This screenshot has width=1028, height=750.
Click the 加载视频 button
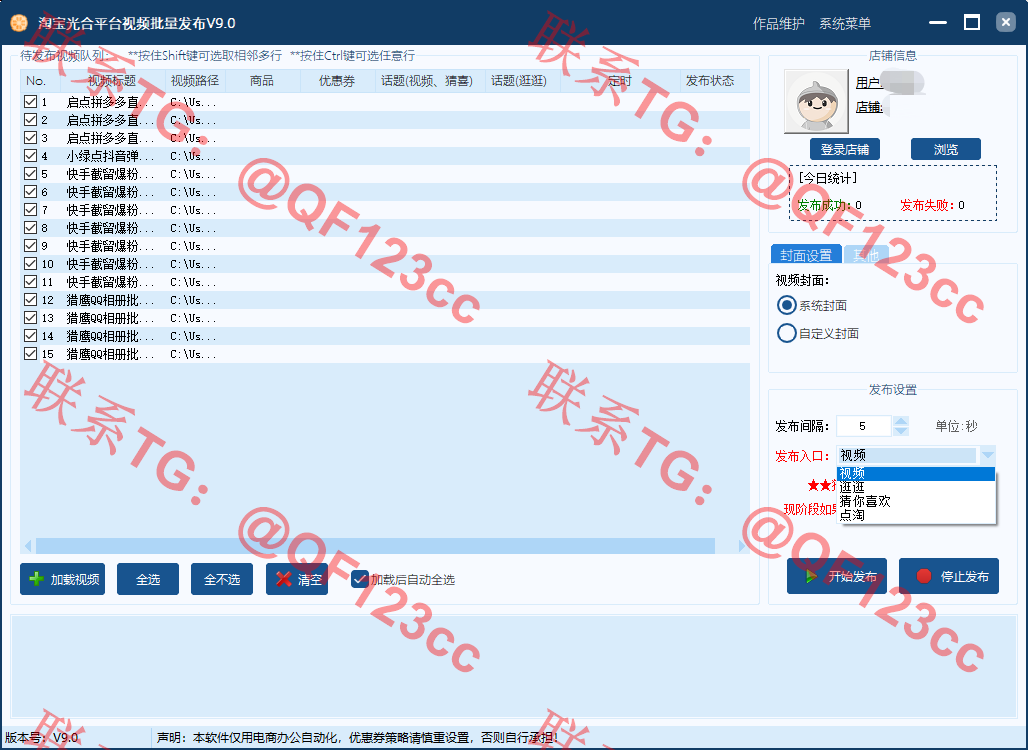click(x=62, y=579)
